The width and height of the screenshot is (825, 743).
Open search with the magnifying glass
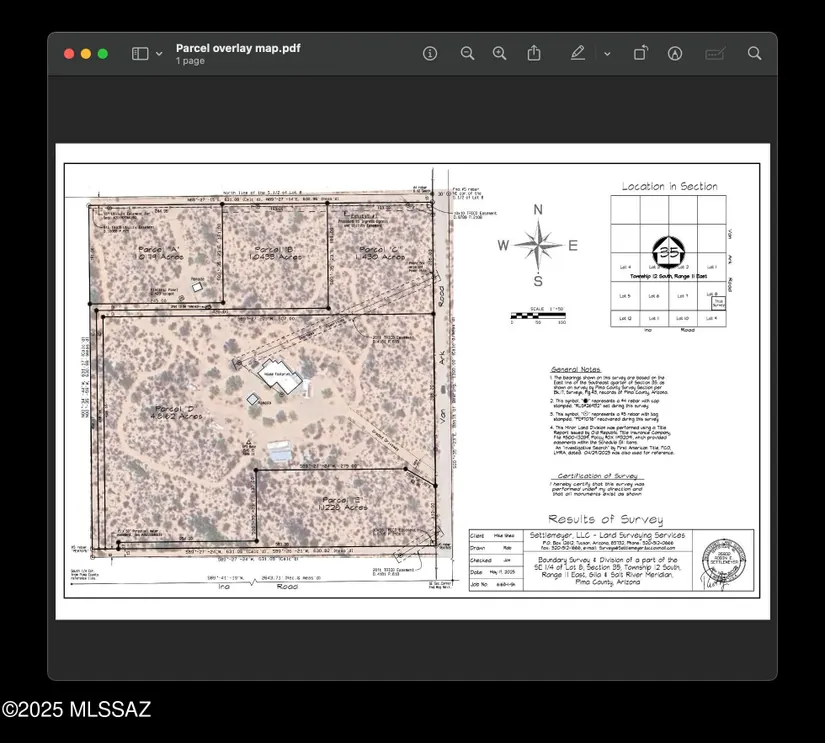755,54
